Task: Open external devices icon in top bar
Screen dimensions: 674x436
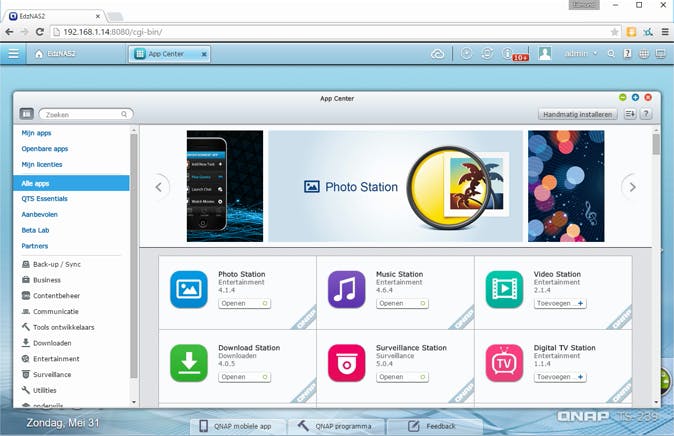Action: point(487,53)
